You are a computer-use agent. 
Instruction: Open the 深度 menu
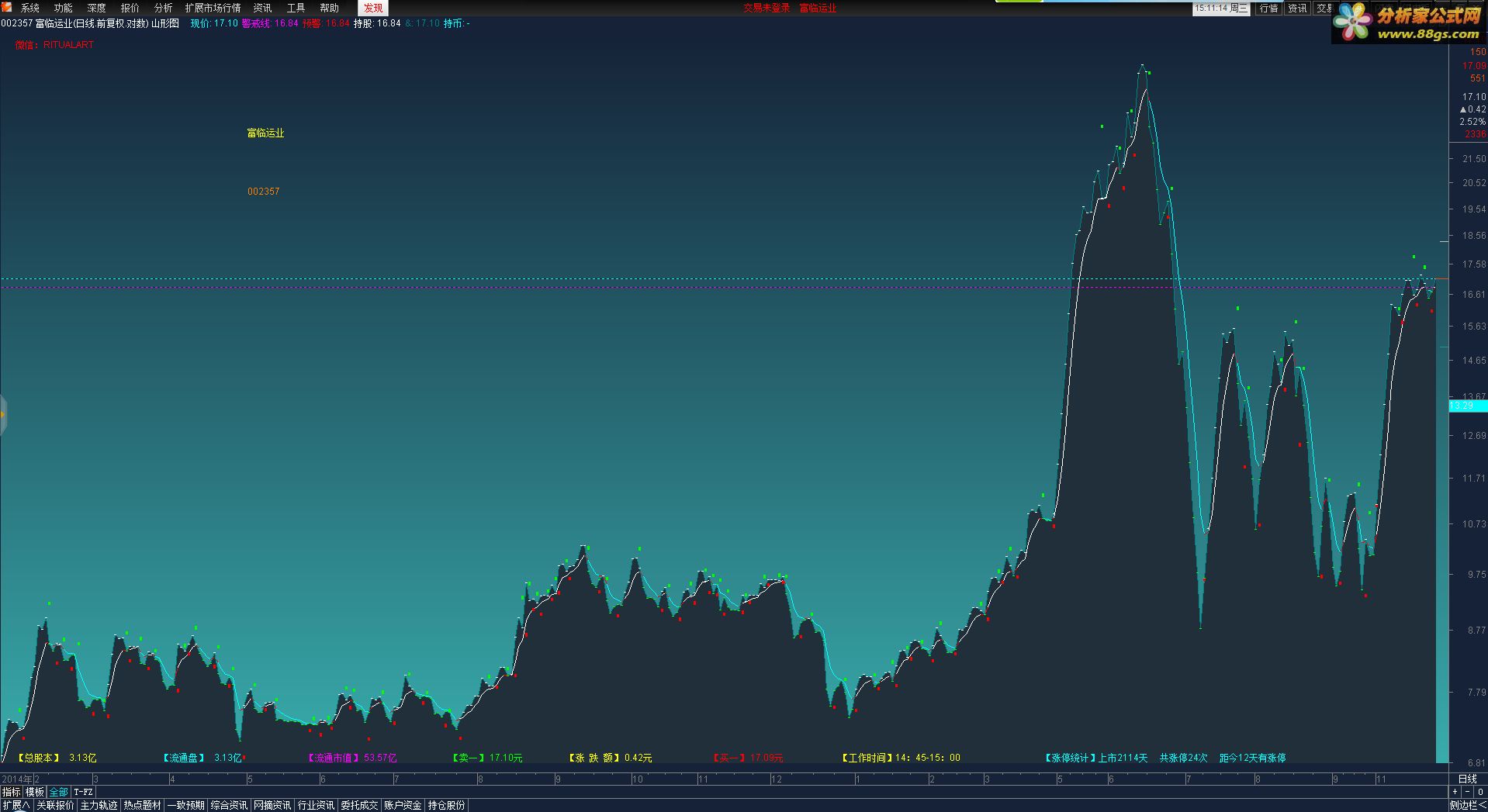point(96,8)
